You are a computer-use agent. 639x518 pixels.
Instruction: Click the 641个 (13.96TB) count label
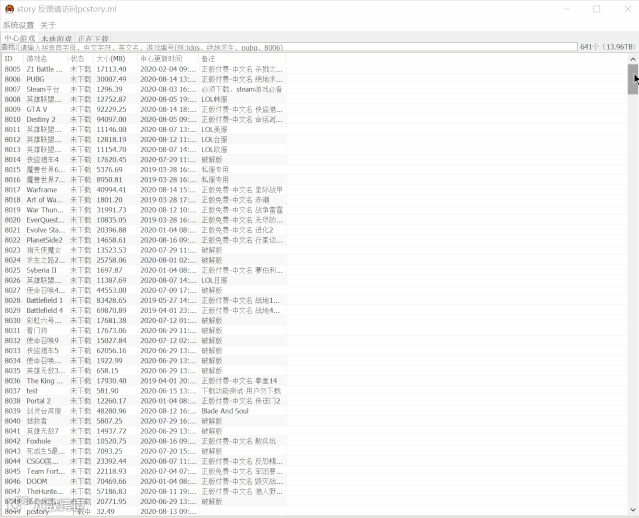pyautogui.click(x=607, y=47)
